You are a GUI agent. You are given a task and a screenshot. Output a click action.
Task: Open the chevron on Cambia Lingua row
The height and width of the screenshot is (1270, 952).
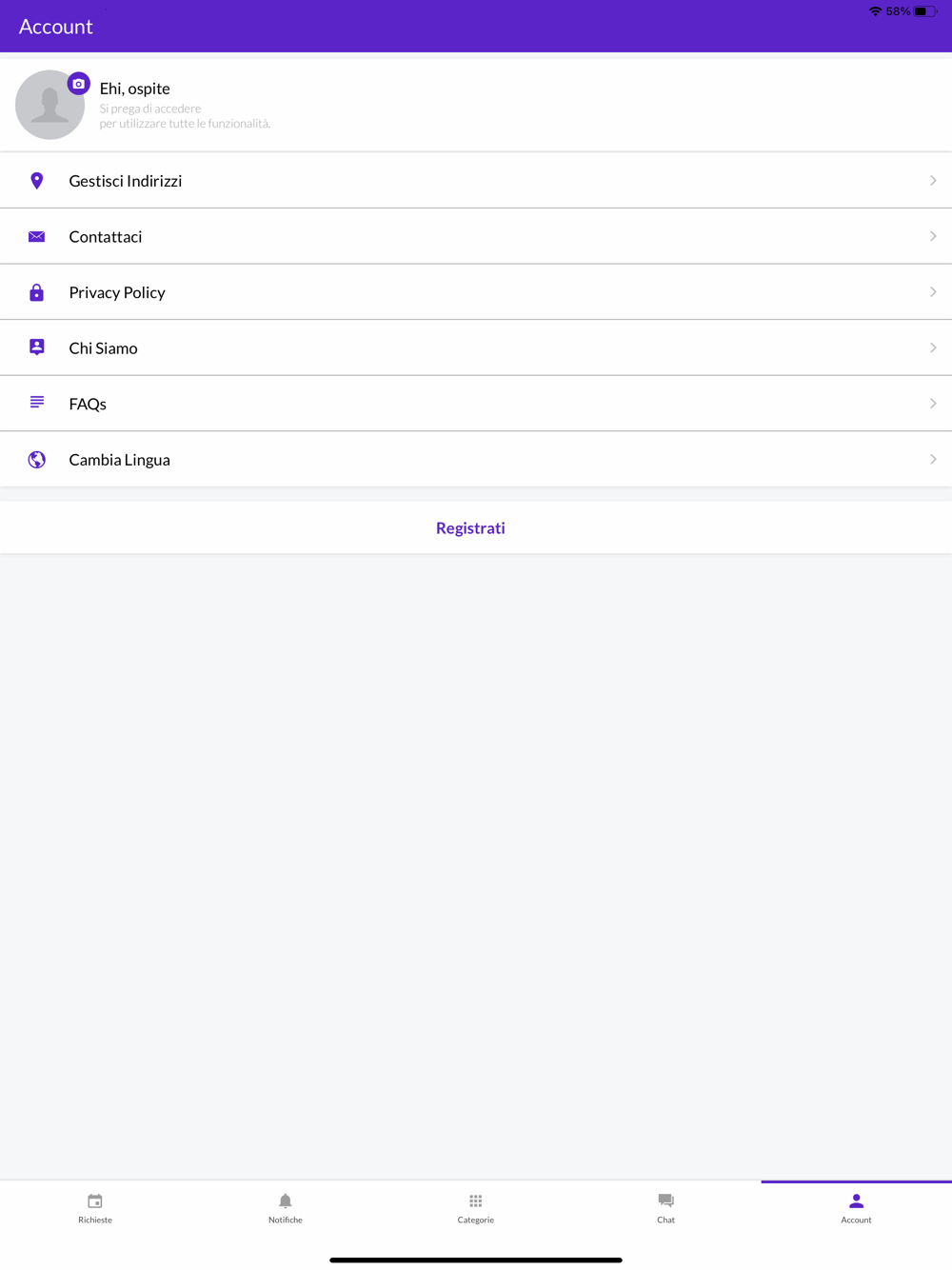[933, 460]
